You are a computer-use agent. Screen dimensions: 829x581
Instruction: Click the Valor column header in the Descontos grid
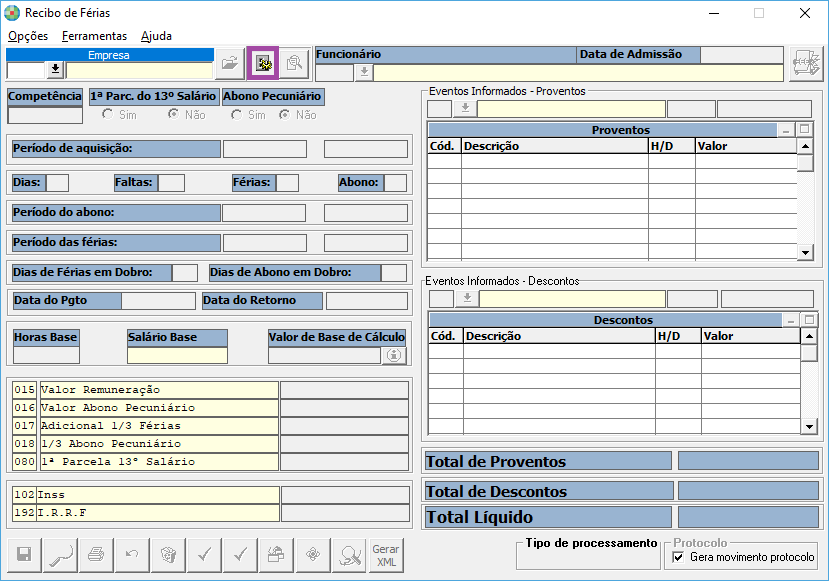pos(751,336)
